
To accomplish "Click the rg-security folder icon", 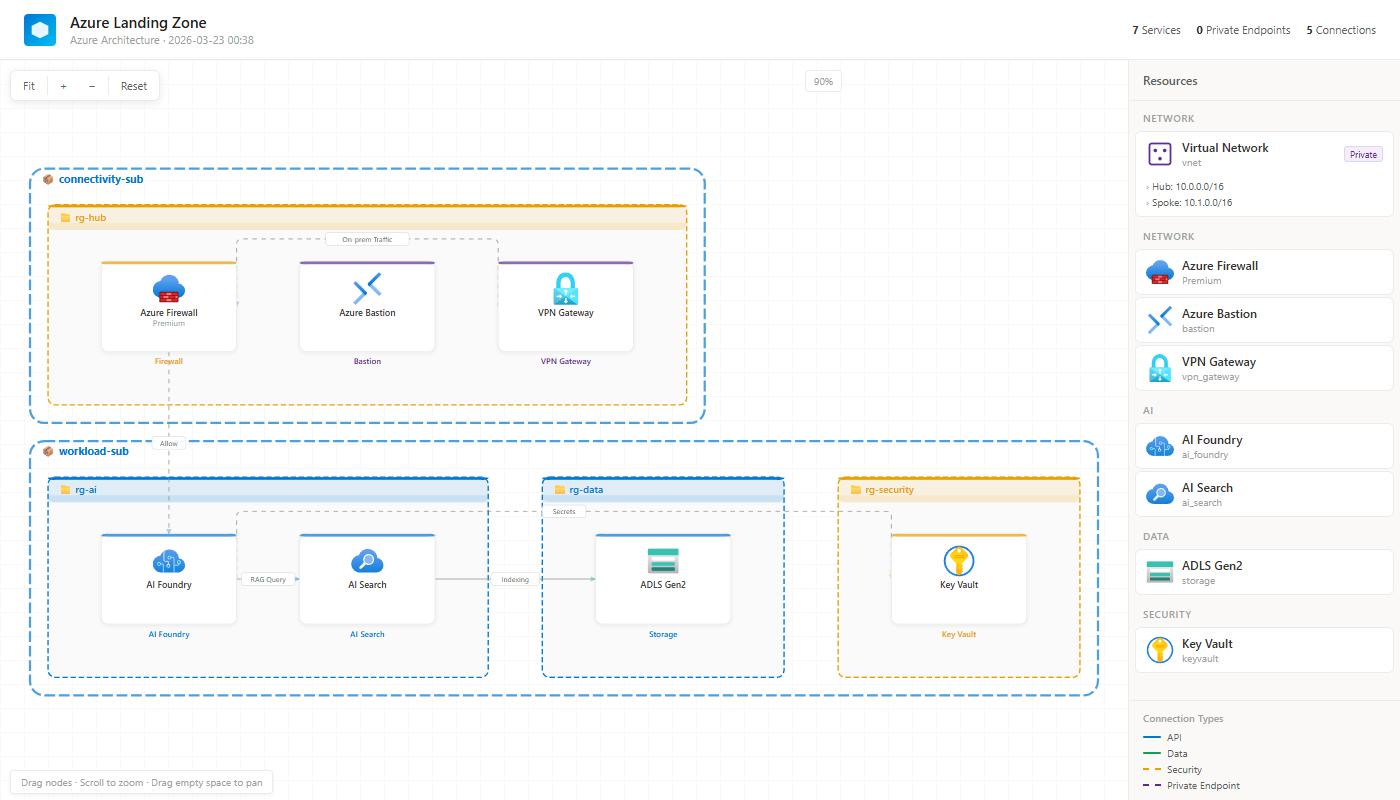I will click(x=856, y=490).
